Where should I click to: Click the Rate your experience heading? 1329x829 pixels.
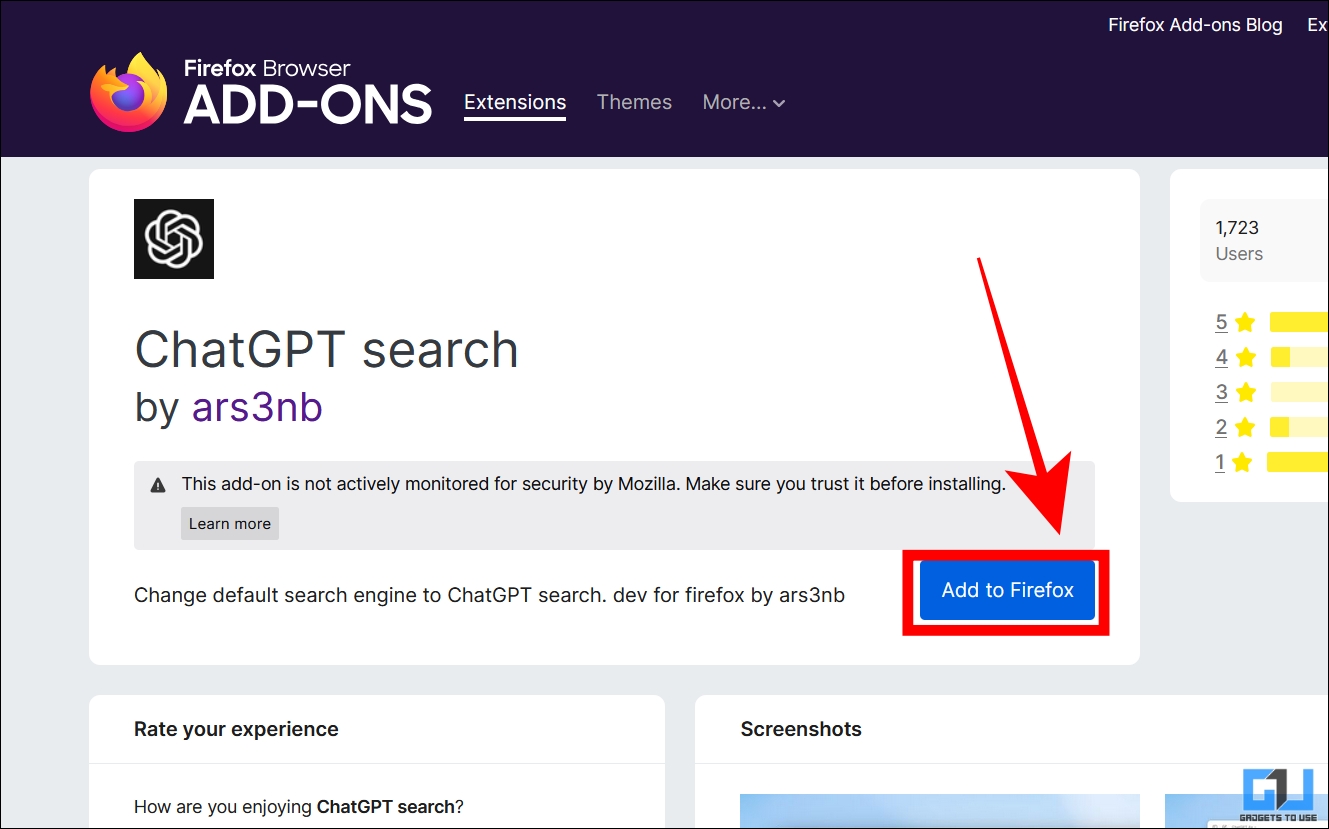[236, 729]
